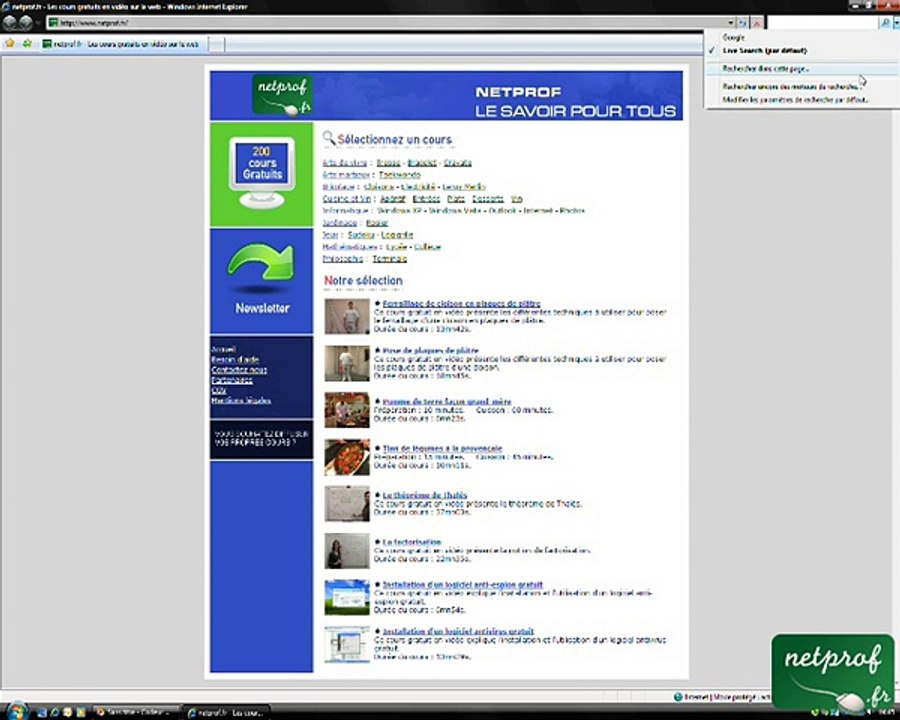Viewport: 900px width, 720px height.
Task: Open a new blank tab
Action: pos(216,44)
